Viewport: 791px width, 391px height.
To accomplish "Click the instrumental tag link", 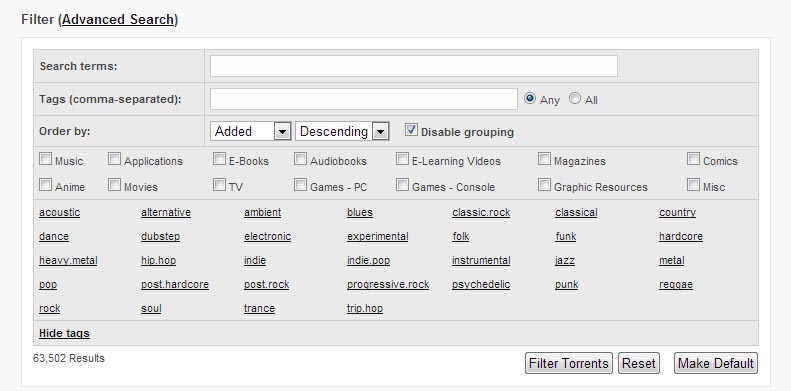I will (481, 261).
